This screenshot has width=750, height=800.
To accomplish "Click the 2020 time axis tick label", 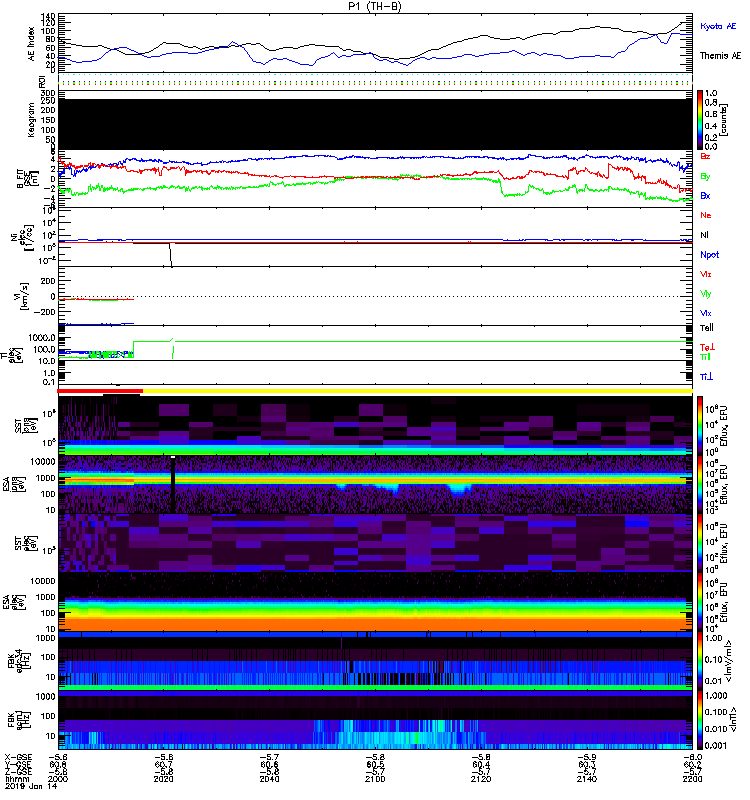I will [165, 783].
